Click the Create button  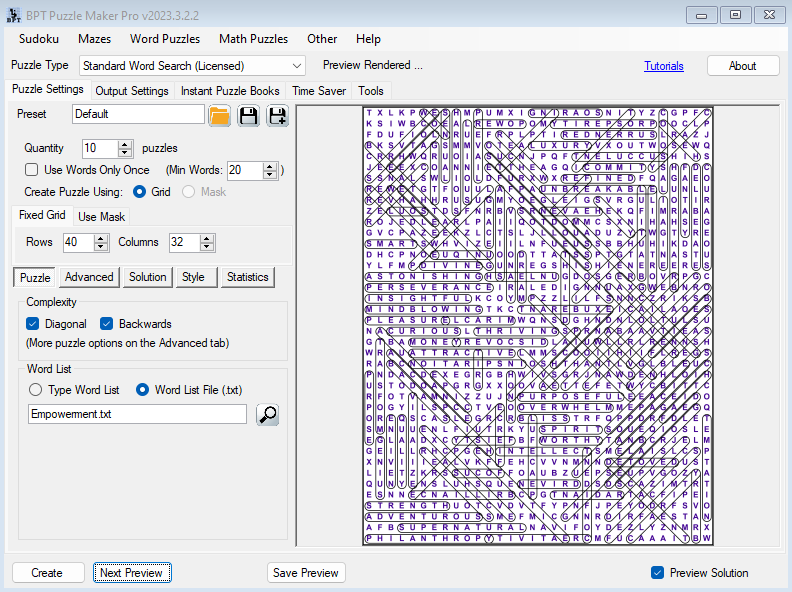point(47,573)
